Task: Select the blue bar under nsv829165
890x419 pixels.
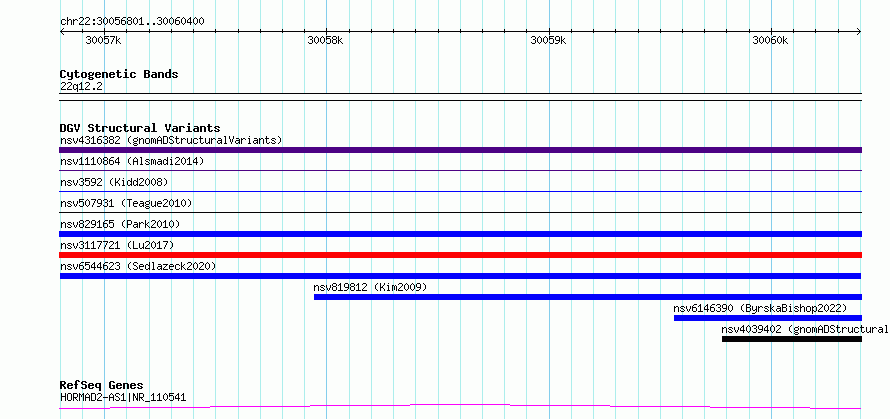Action: pyautogui.click(x=460, y=234)
